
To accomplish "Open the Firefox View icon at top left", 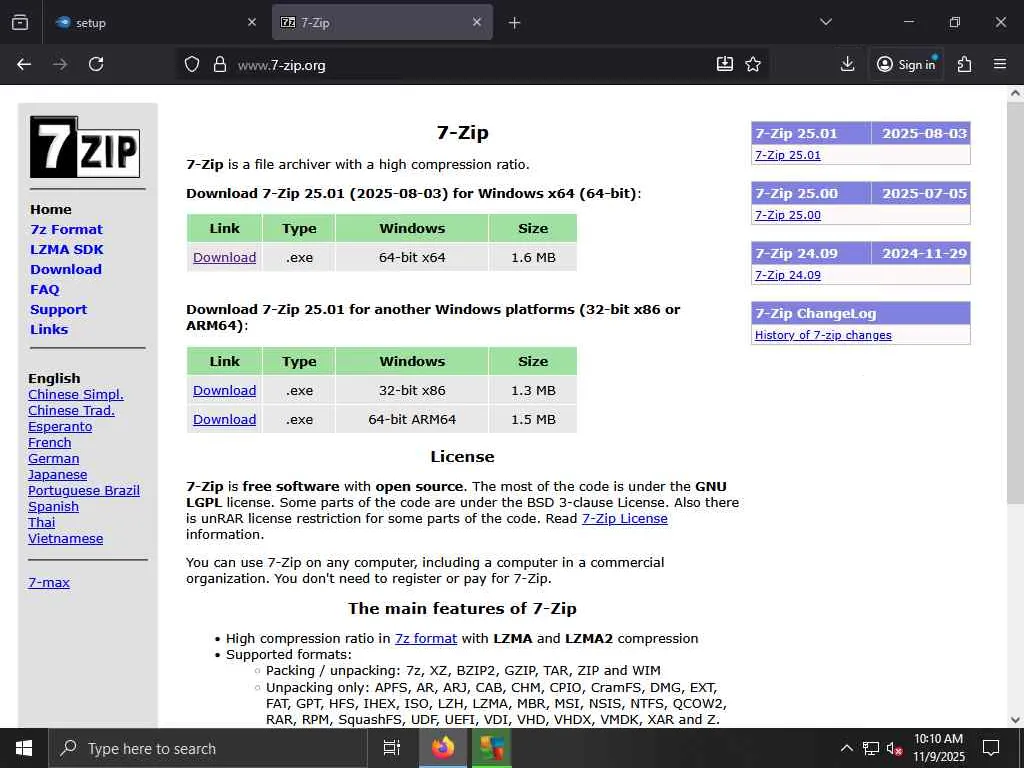I will tap(20, 22).
